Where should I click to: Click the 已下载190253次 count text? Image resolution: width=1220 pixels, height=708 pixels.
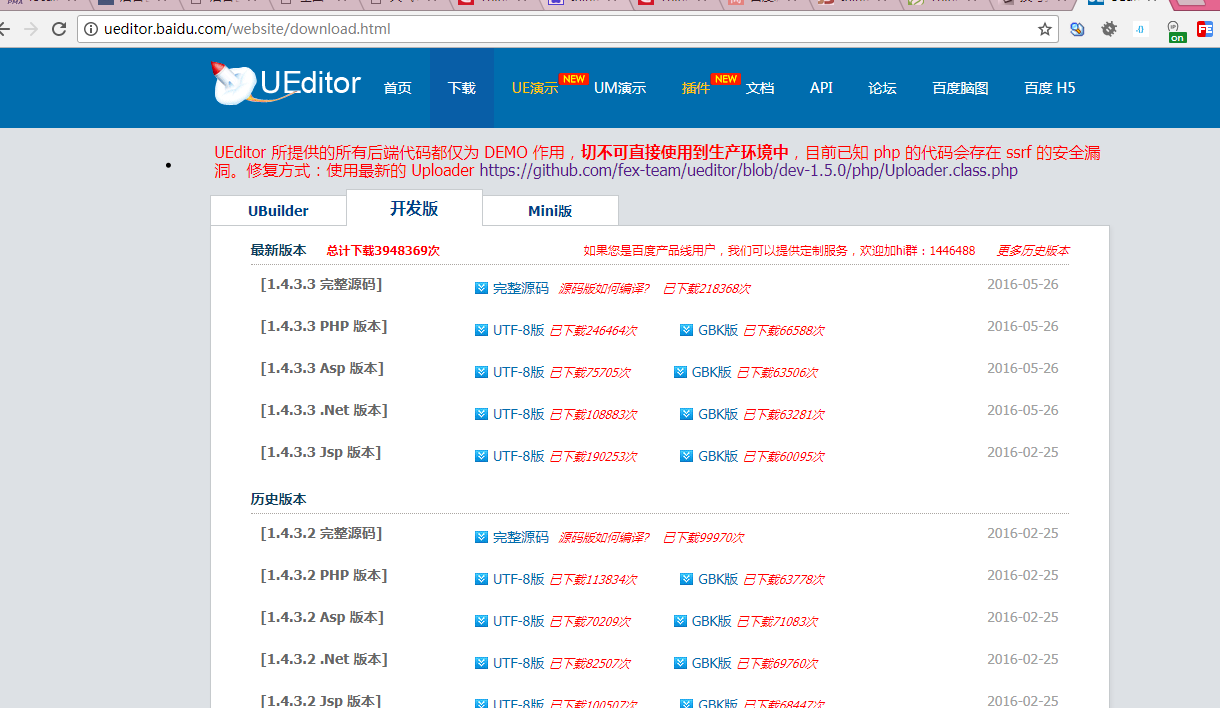593,456
